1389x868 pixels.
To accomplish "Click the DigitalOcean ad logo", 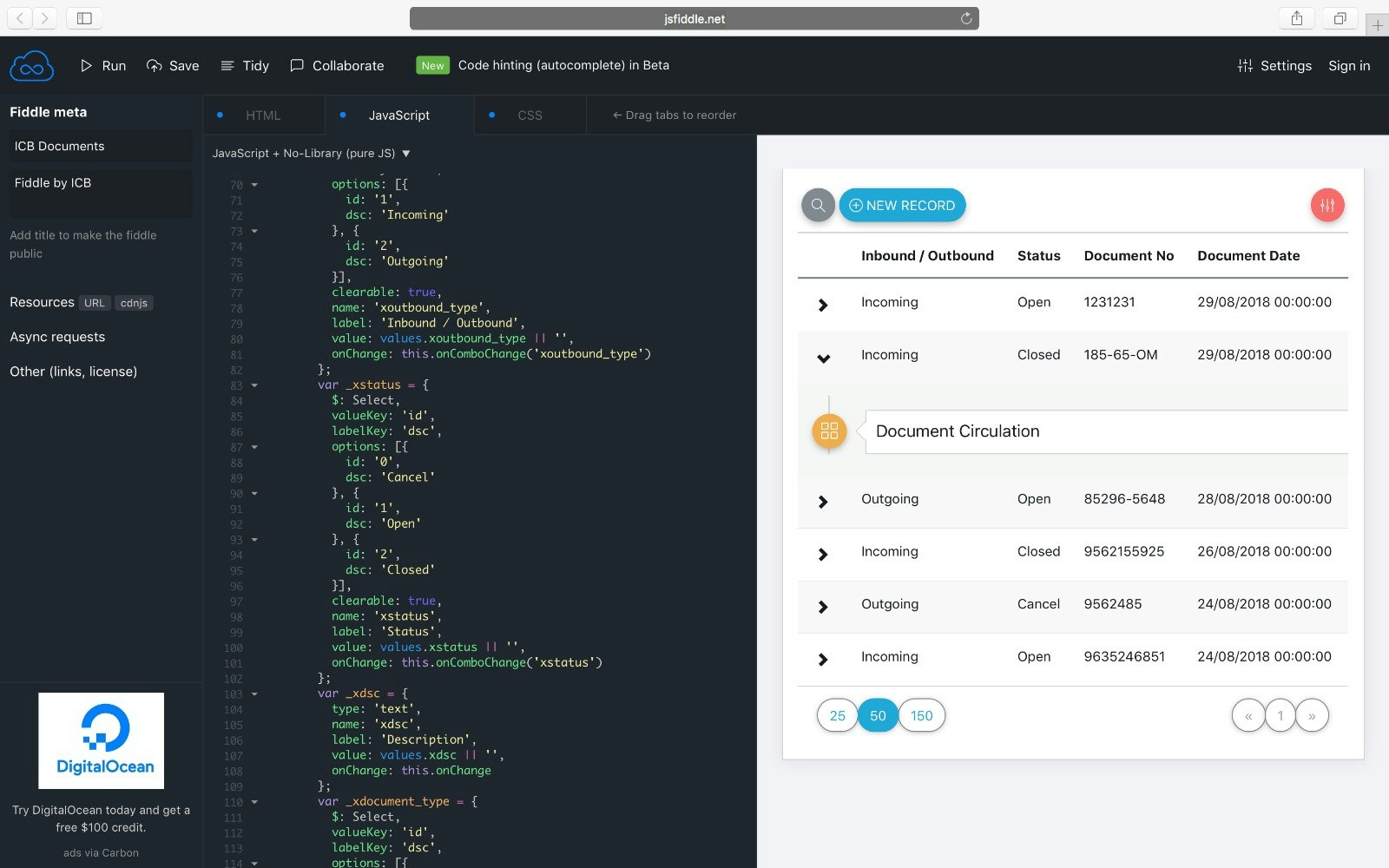I will pyautogui.click(x=102, y=740).
